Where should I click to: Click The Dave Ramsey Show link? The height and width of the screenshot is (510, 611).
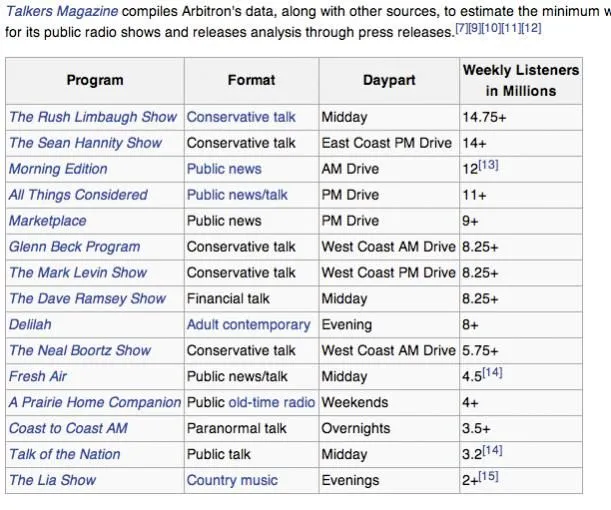[x=88, y=299]
